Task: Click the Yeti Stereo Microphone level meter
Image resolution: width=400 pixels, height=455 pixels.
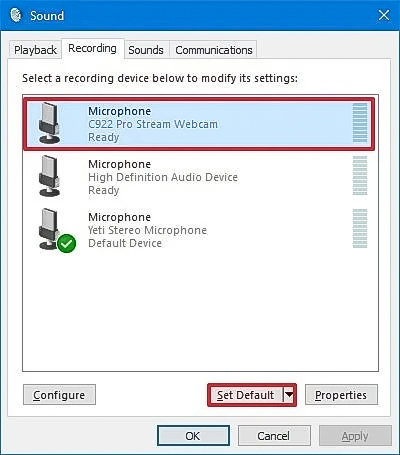Action: 360,229
